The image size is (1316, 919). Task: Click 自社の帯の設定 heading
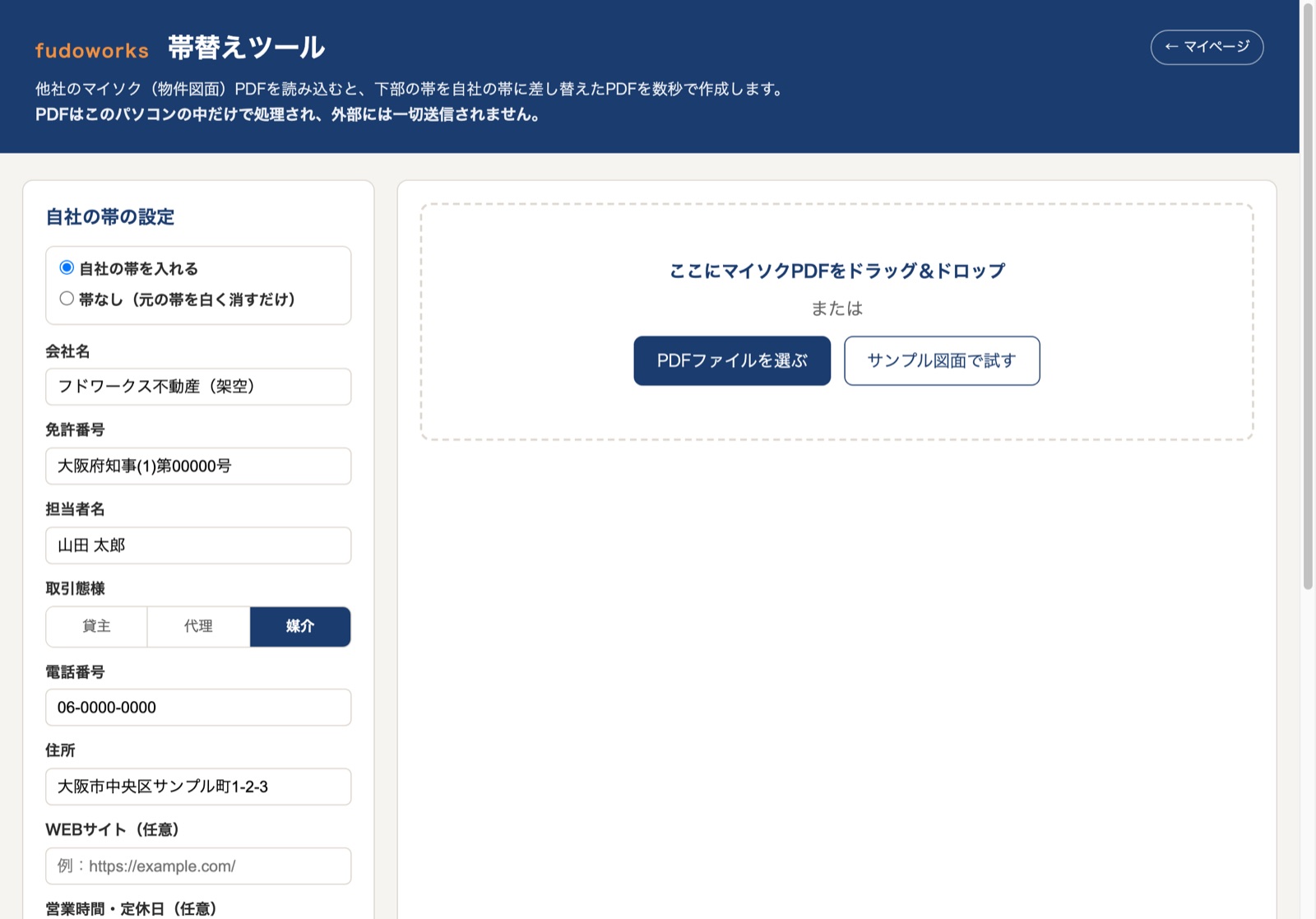(110, 217)
